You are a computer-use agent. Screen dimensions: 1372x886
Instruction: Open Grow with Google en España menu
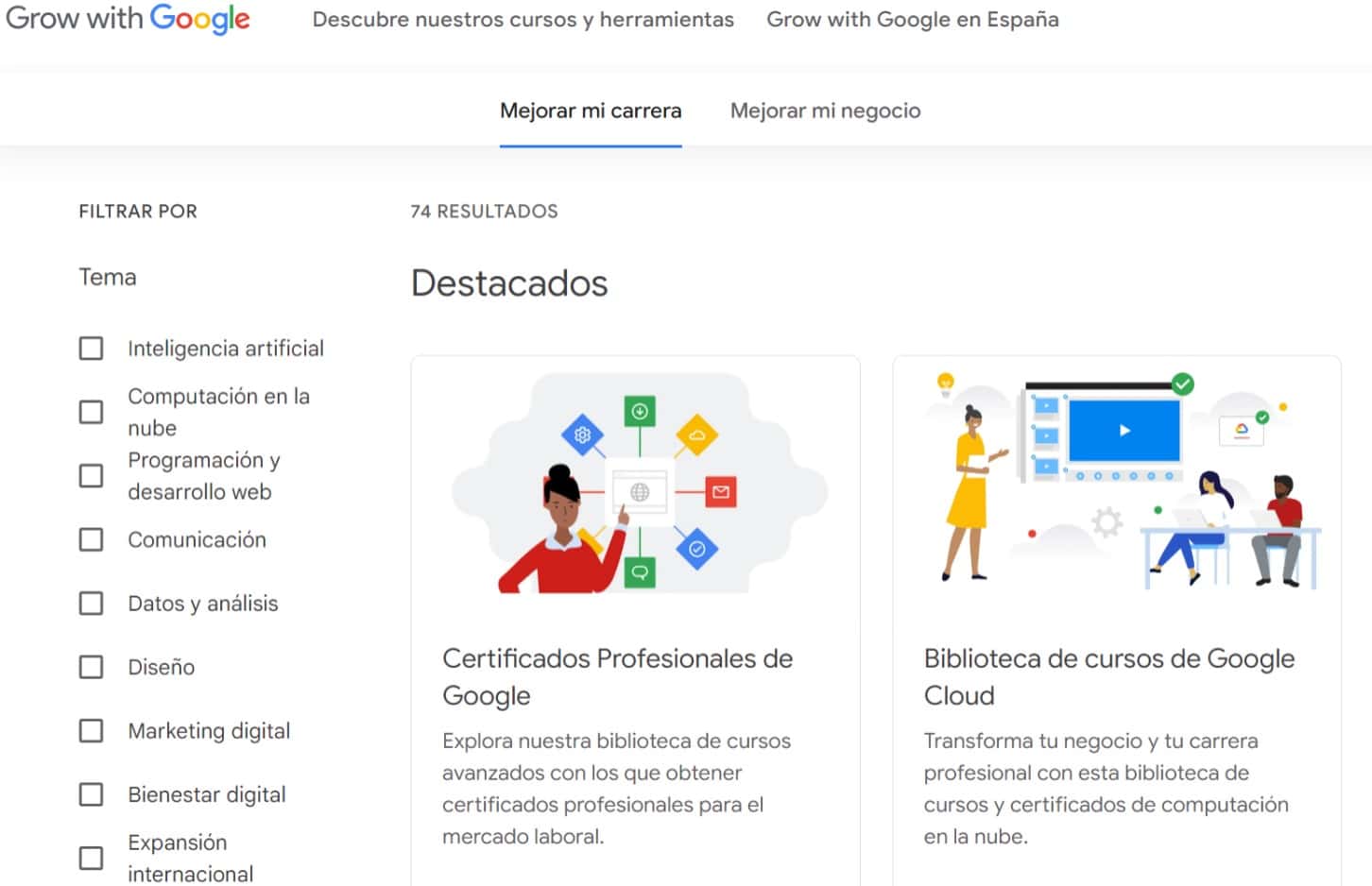[x=912, y=20]
